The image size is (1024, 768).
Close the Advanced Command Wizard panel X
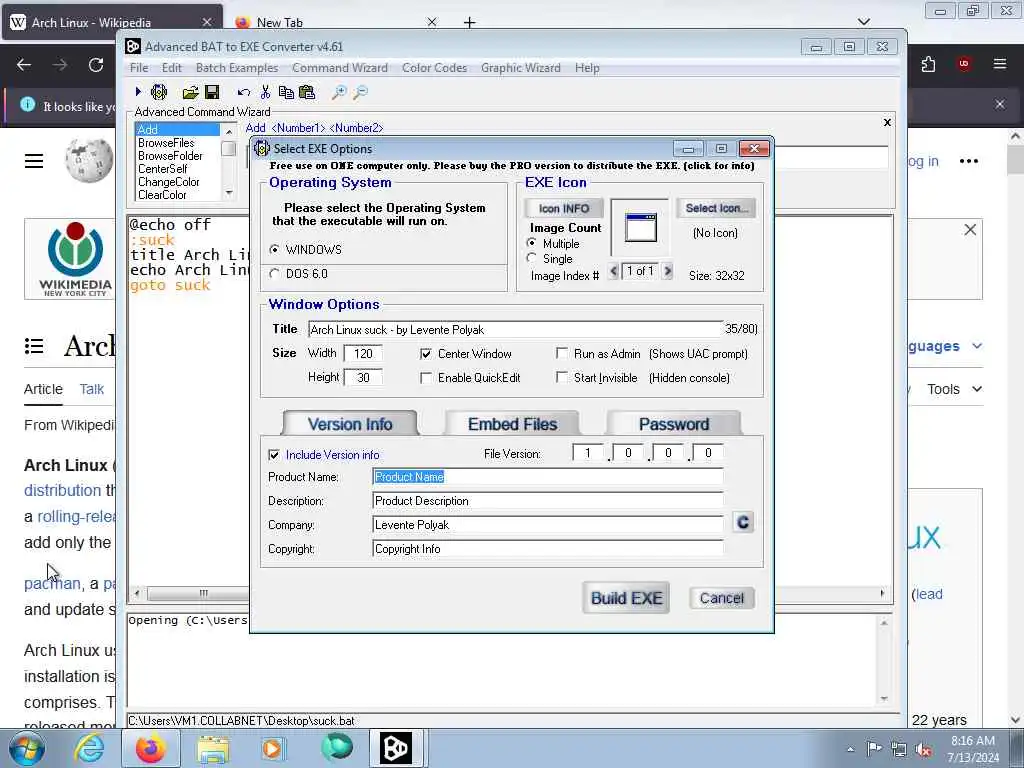pos(887,122)
